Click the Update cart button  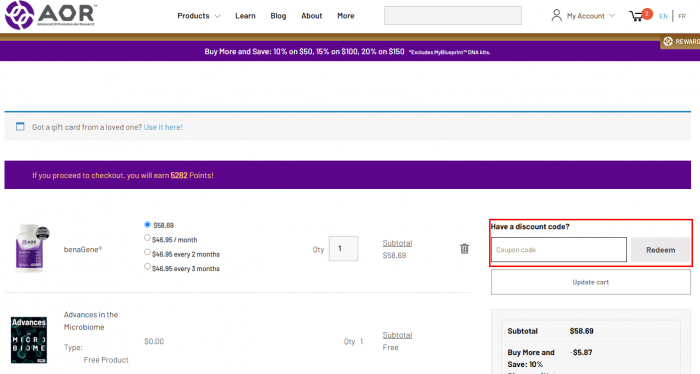pyautogui.click(x=591, y=282)
